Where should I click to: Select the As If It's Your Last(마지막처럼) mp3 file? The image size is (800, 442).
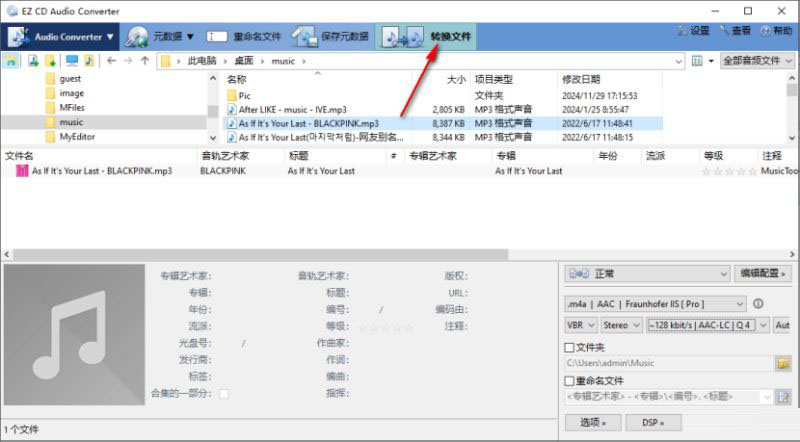point(321,137)
